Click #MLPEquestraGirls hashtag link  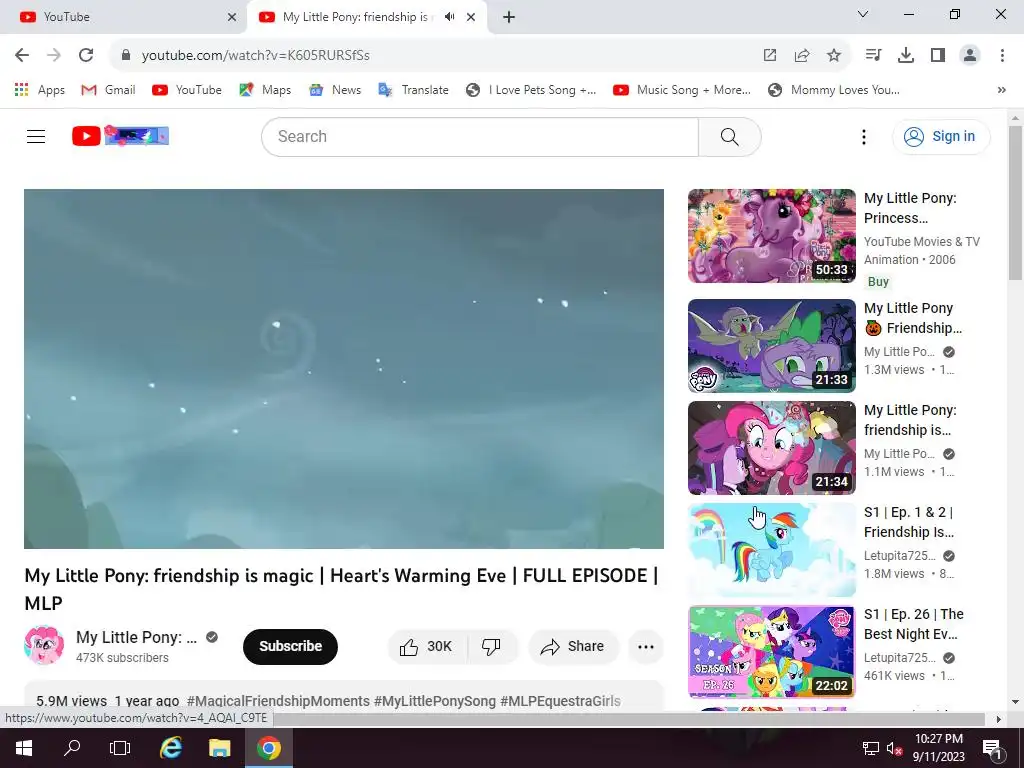click(560, 701)
